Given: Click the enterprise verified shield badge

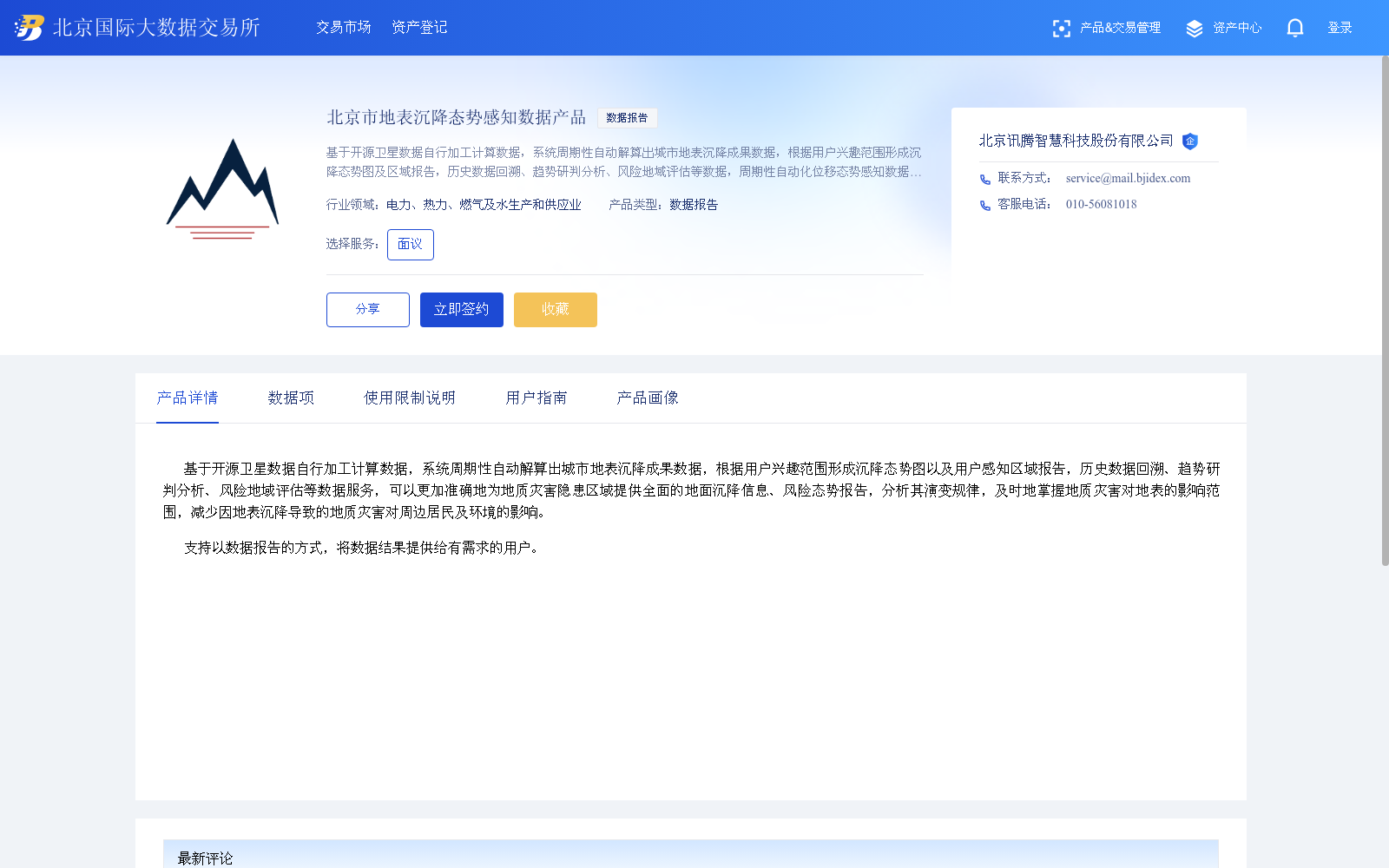Looking at the screenshot, I should (1190, 141).
